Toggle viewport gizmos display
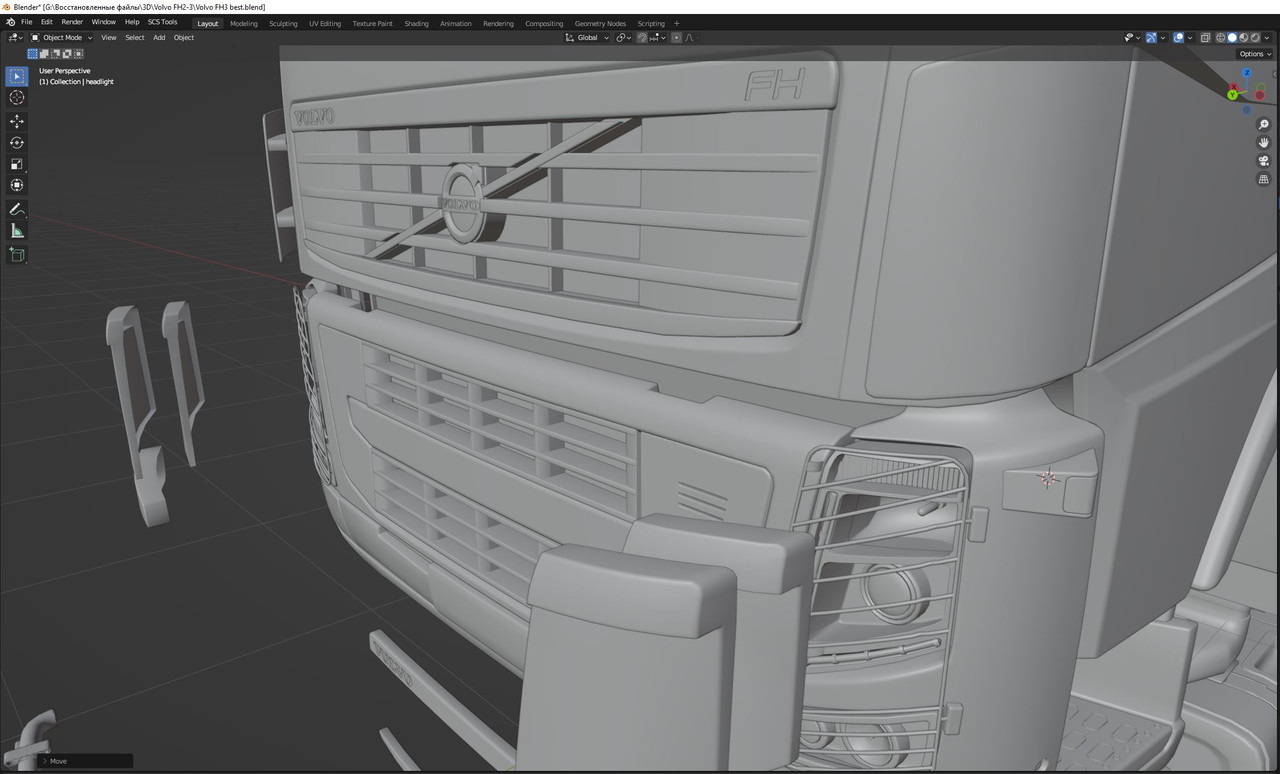This screenshot has height=774, width=1280. click(1151, 37)
